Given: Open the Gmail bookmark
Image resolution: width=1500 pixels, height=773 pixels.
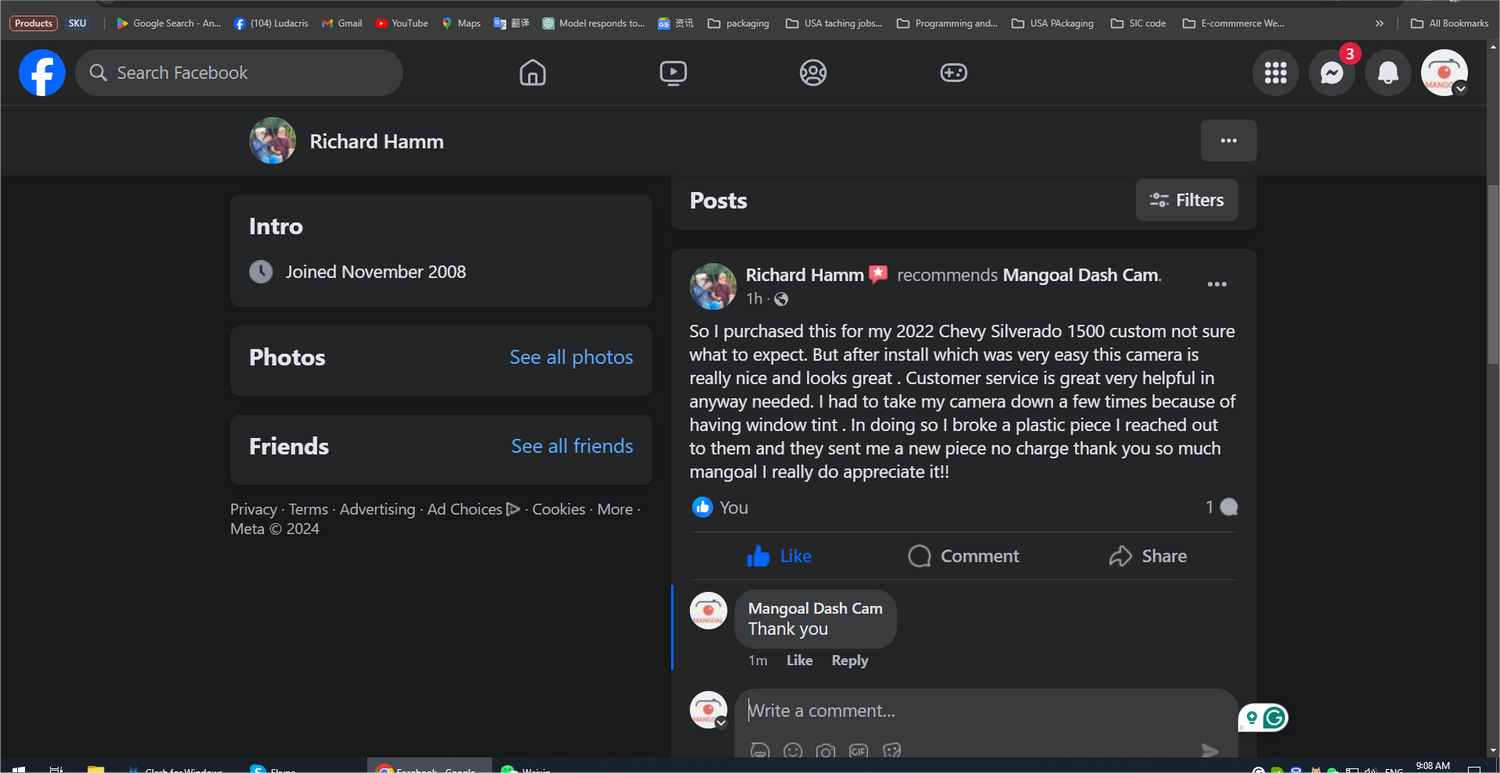Looking at the screenshot, I should pyautogui.click(x=342, y=23).
